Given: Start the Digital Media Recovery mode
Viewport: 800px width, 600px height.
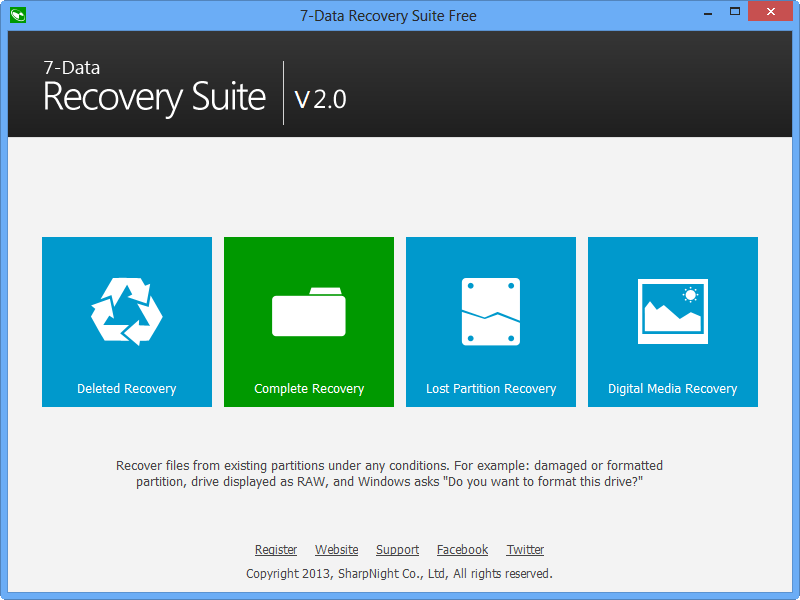Looking at the screenshot, I should pyautogui.click(x=672, y=388).
